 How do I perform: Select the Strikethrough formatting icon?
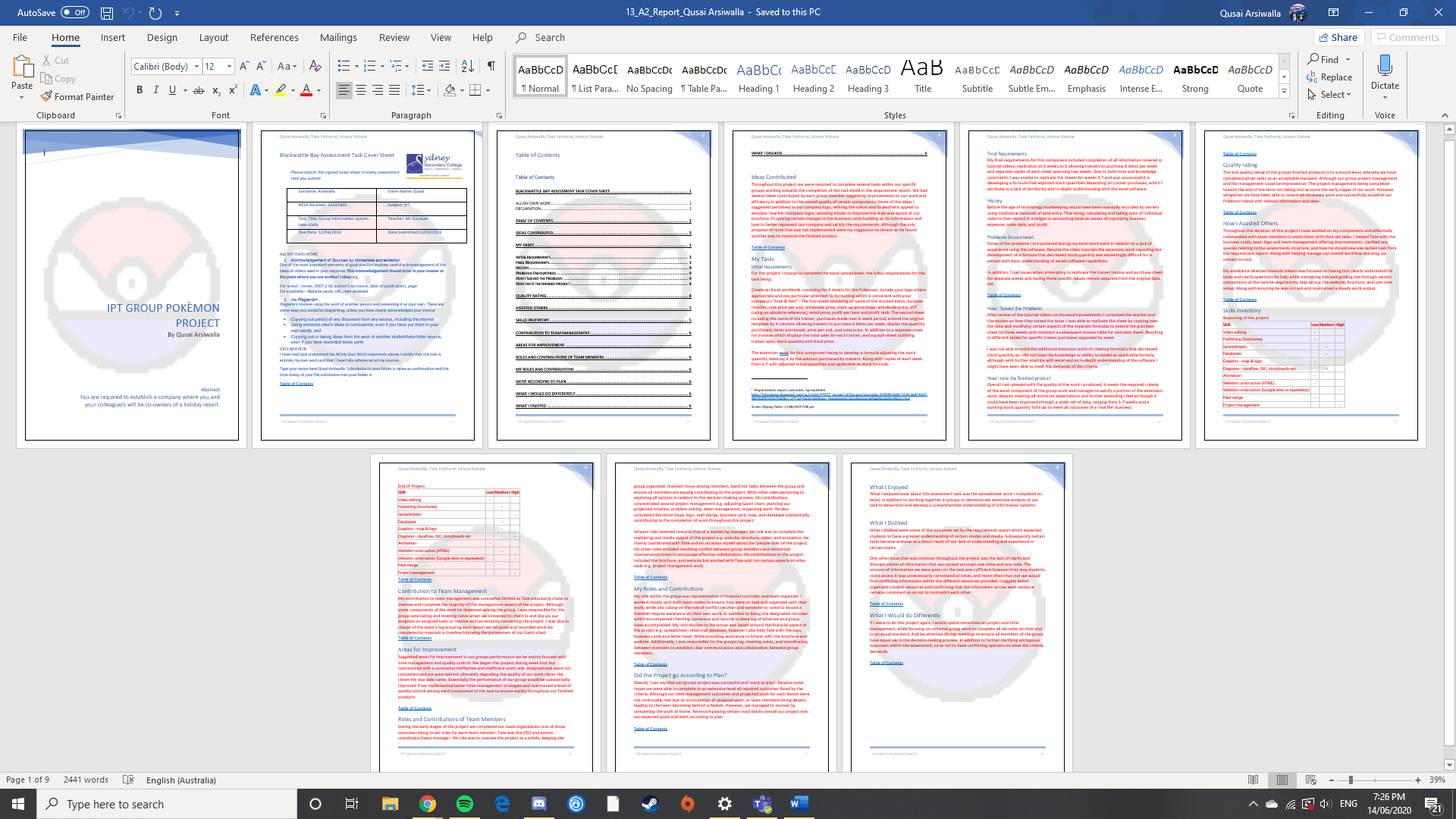point(199,91)
